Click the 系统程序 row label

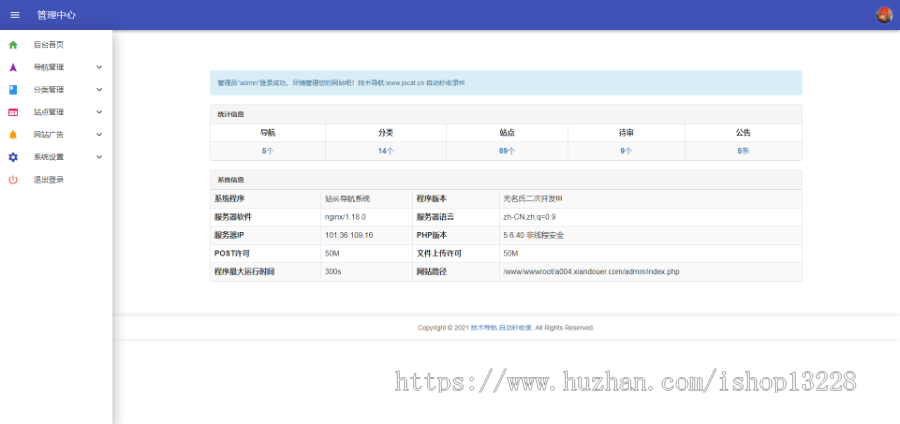(x=265, y=199)
